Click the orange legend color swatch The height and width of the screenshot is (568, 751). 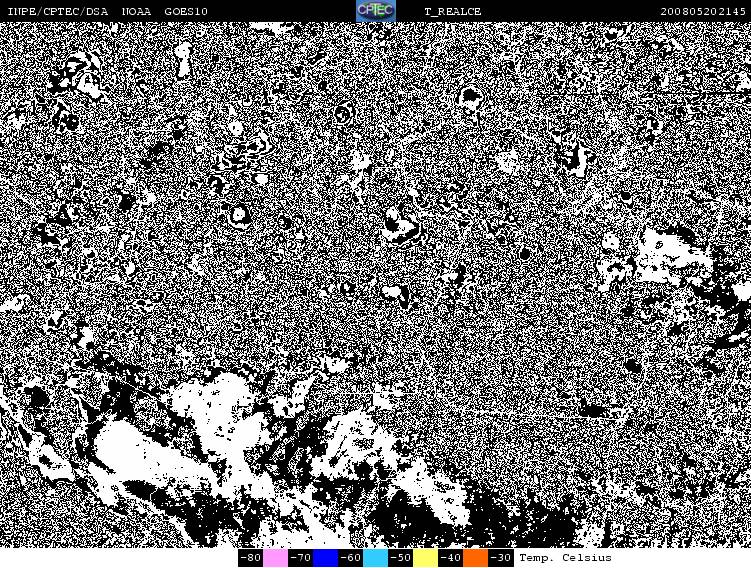coord(475,558)
